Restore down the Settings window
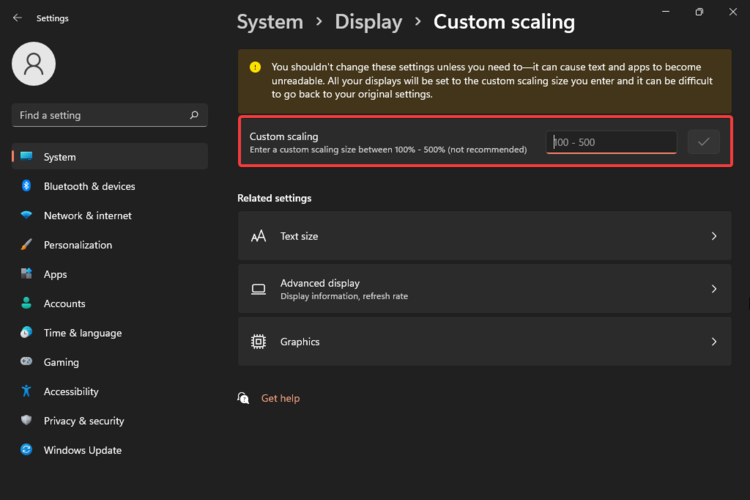This screenshot has width=750, height=500. click(699, 11)
